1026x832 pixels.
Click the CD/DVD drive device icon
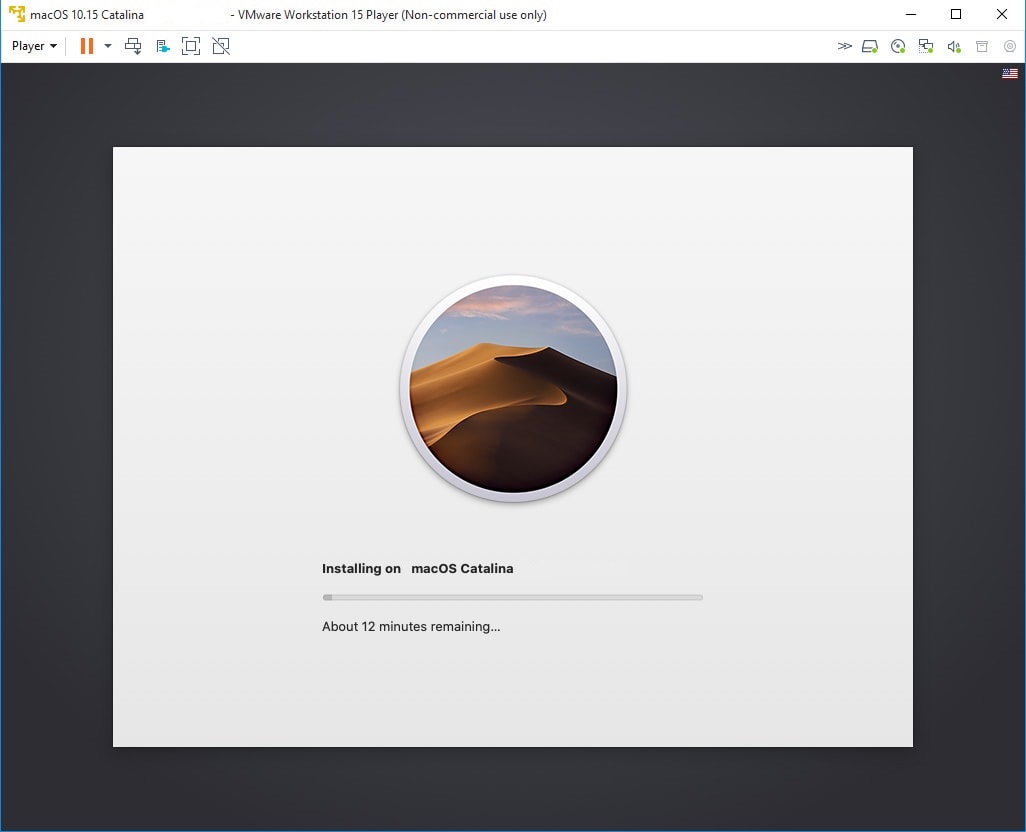click(897, 46)
